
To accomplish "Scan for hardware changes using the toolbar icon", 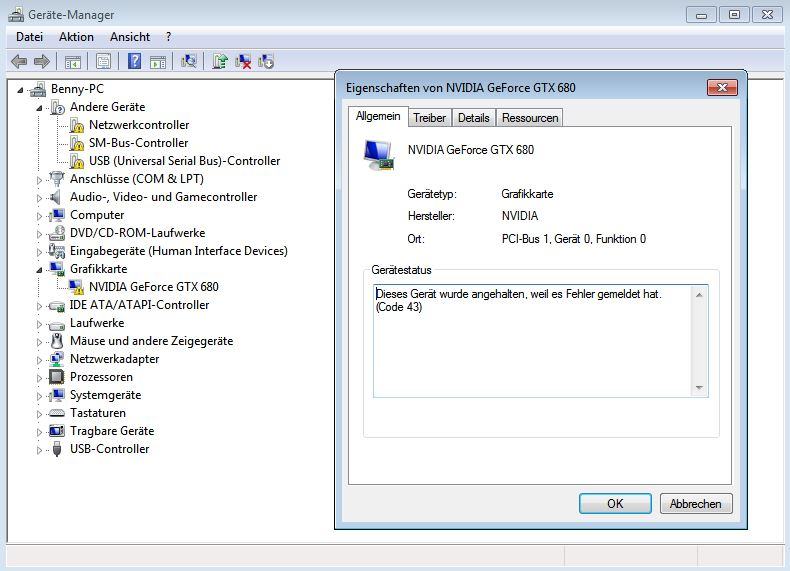I will pos(188,61).
